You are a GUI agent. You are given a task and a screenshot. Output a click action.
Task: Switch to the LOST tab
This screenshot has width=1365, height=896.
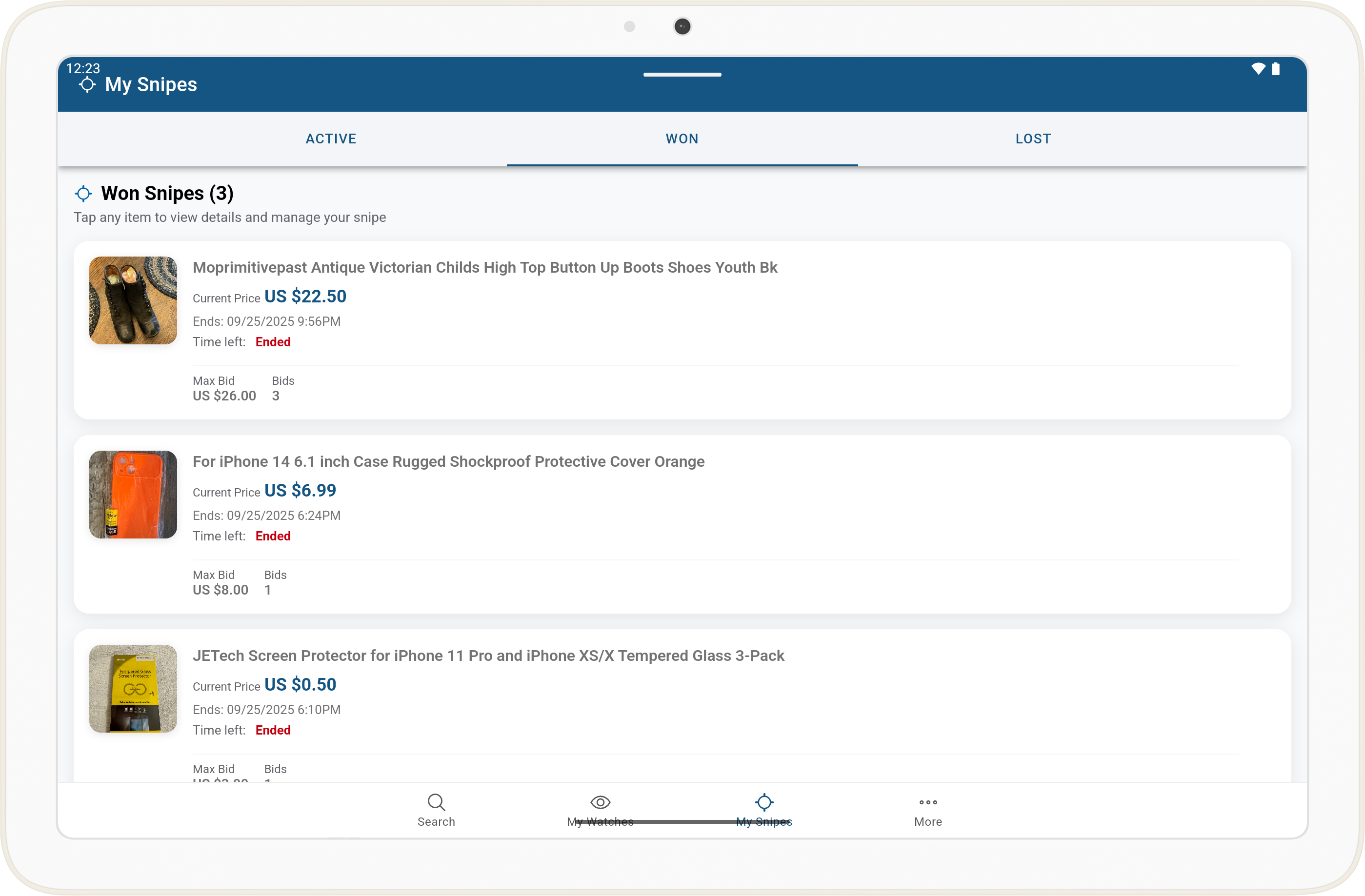(1033, 139)
